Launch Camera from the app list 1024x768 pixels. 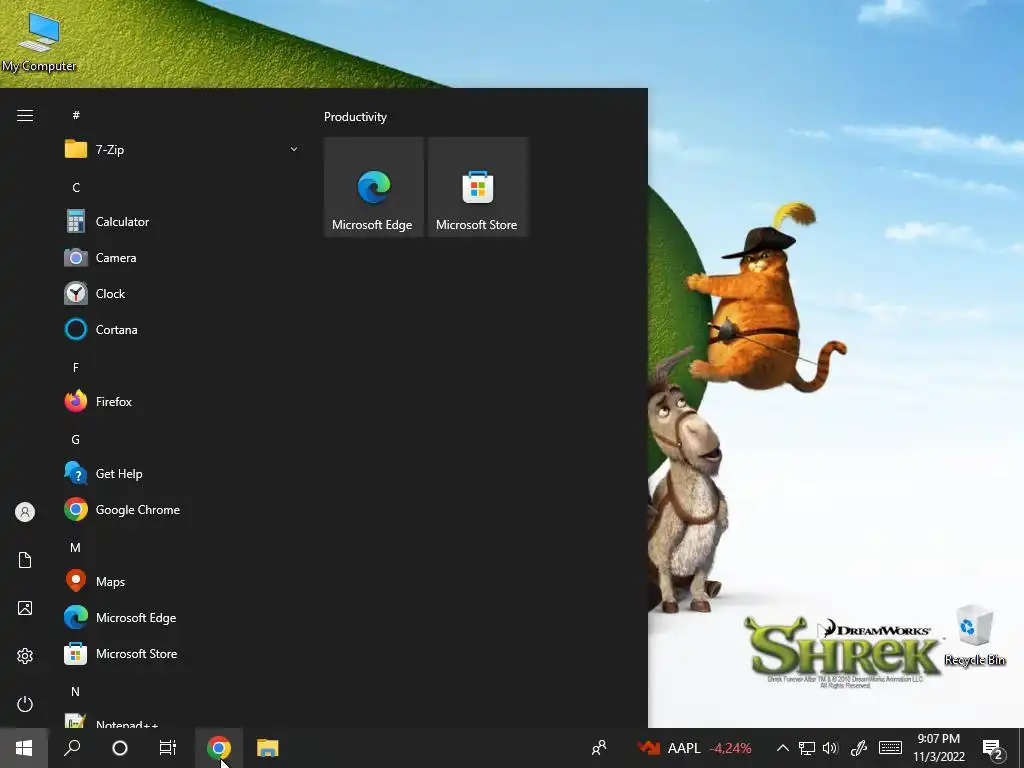180,258
